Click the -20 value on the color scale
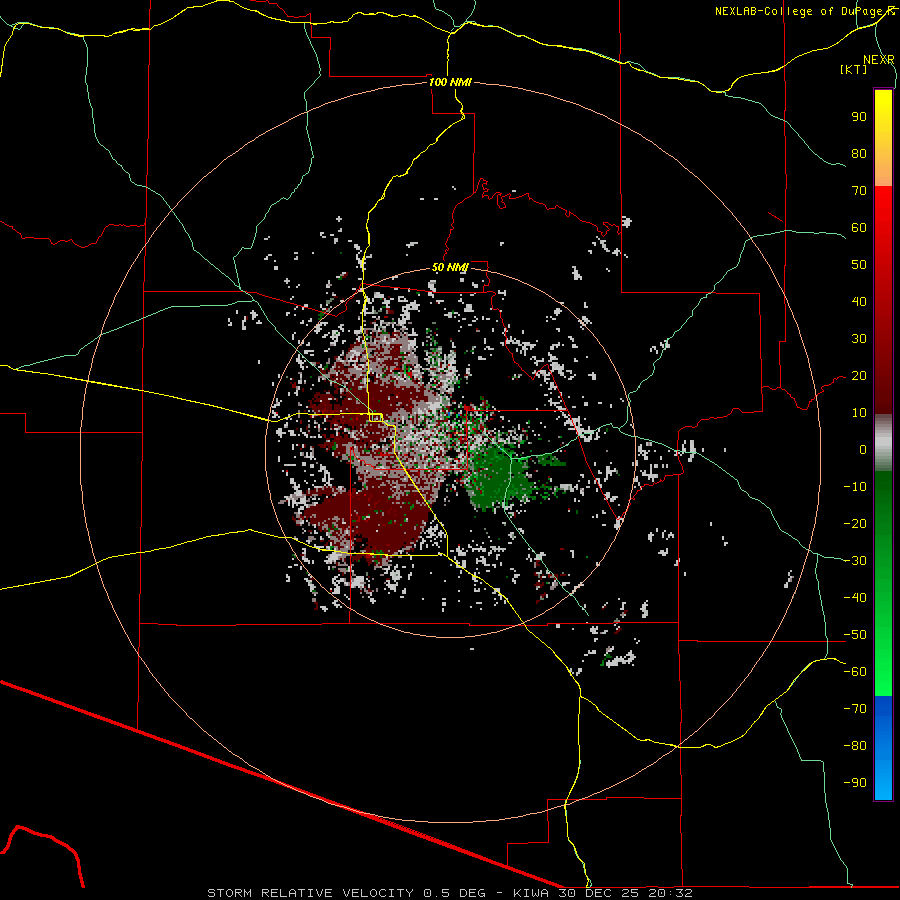The width and height of the screenshot is (900, 900). tap(855, 524)
